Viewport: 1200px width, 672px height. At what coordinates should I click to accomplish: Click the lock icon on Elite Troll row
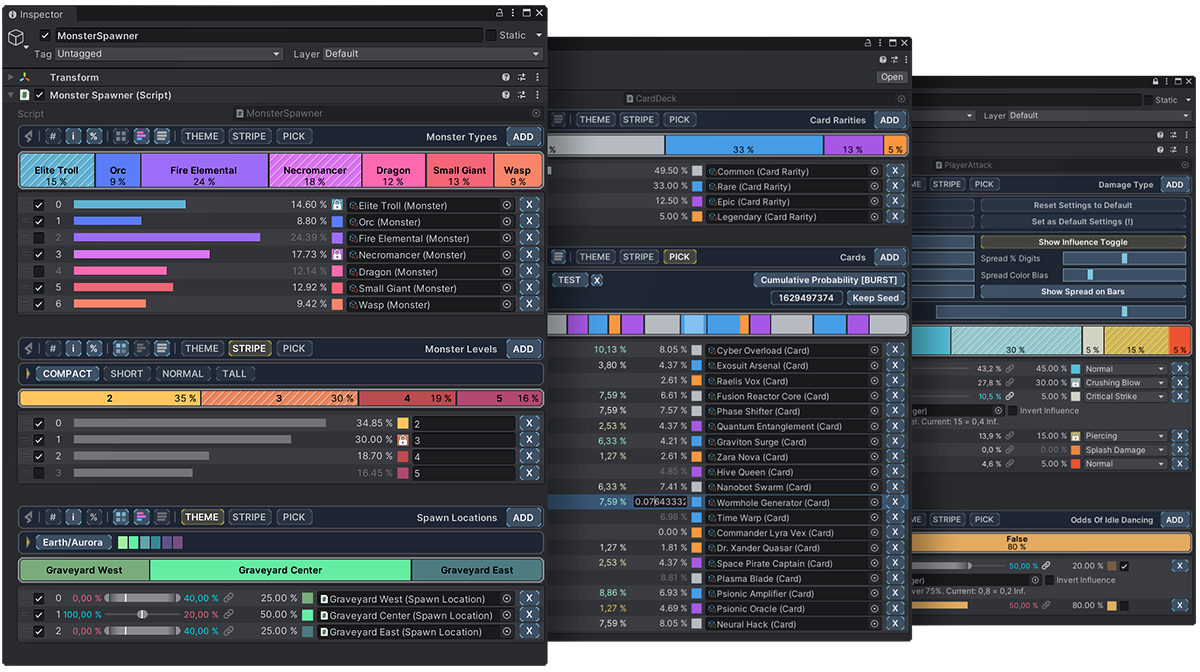pyautogui.click(x=338, y=205)
